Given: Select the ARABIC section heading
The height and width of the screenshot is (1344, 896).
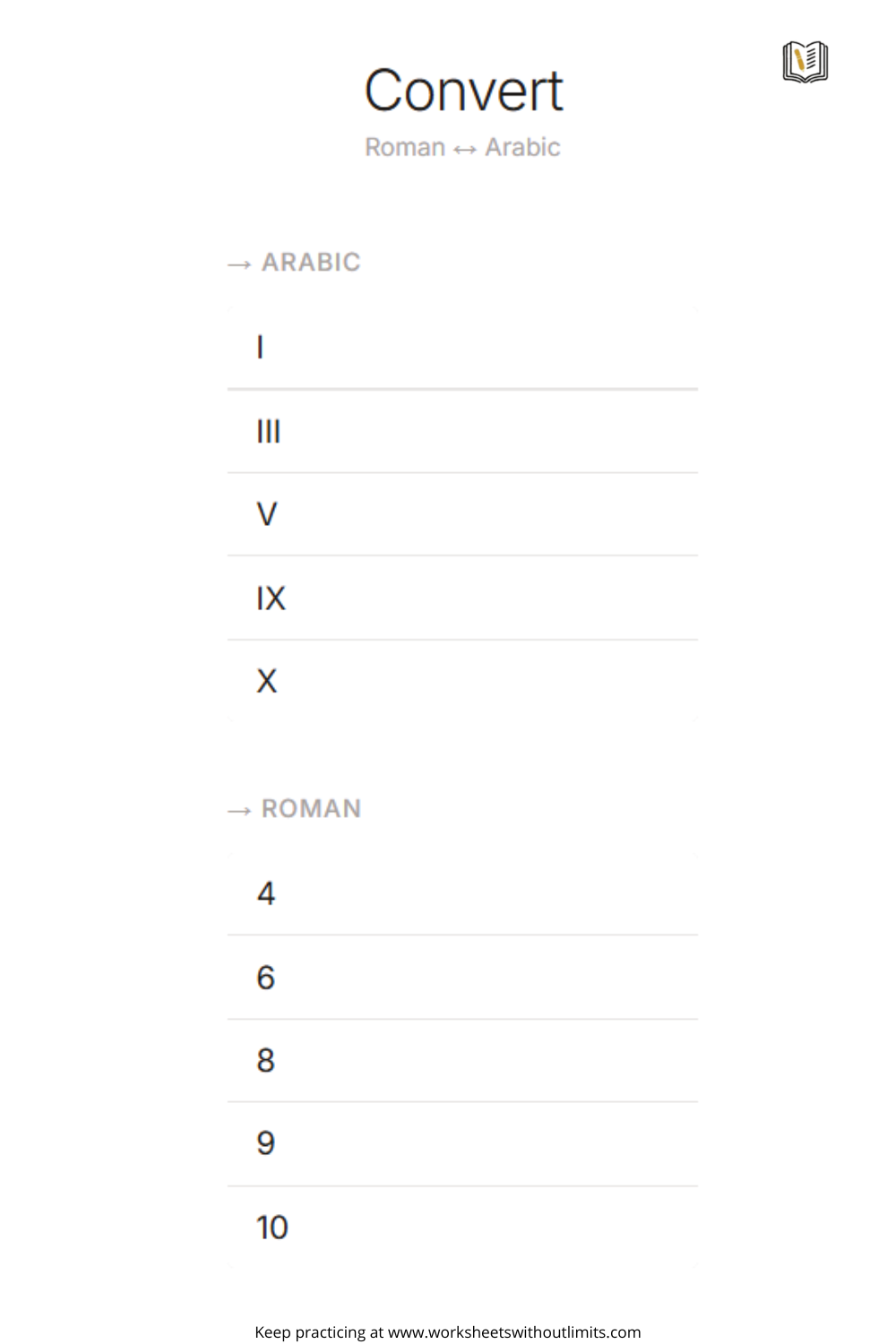Looking at the screenshot, I should point(311,263).
